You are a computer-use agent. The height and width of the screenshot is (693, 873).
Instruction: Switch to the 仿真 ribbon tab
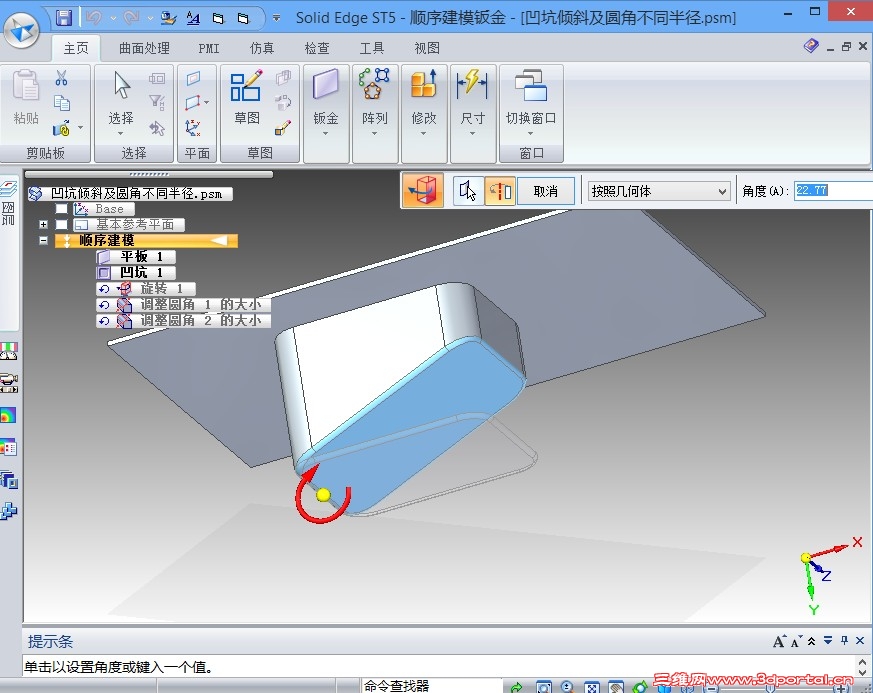pos(262,48)
